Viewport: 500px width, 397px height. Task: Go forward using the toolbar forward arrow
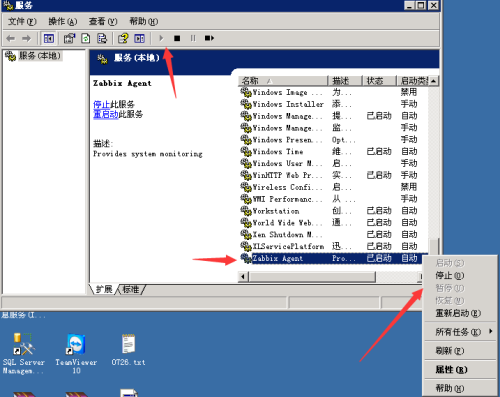(27, 39)
